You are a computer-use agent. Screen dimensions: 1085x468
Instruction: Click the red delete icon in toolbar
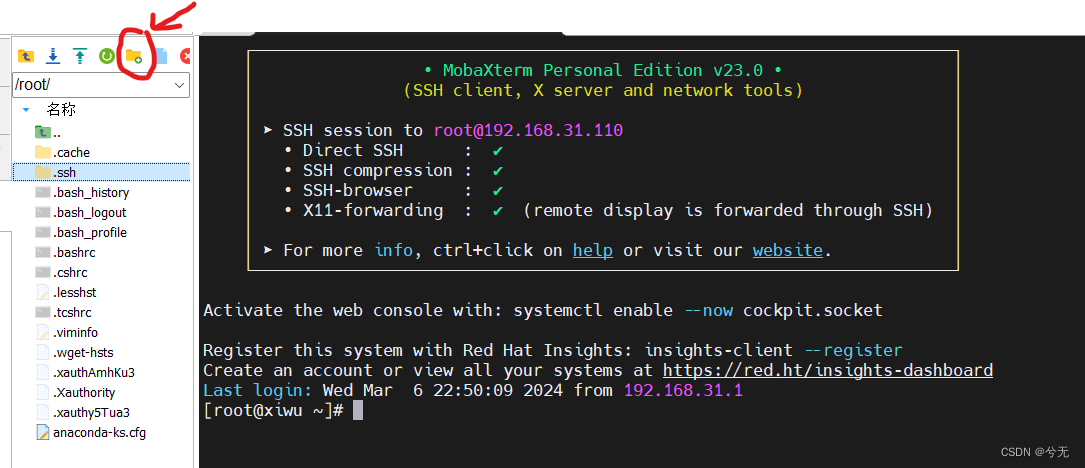coord(185,56)
